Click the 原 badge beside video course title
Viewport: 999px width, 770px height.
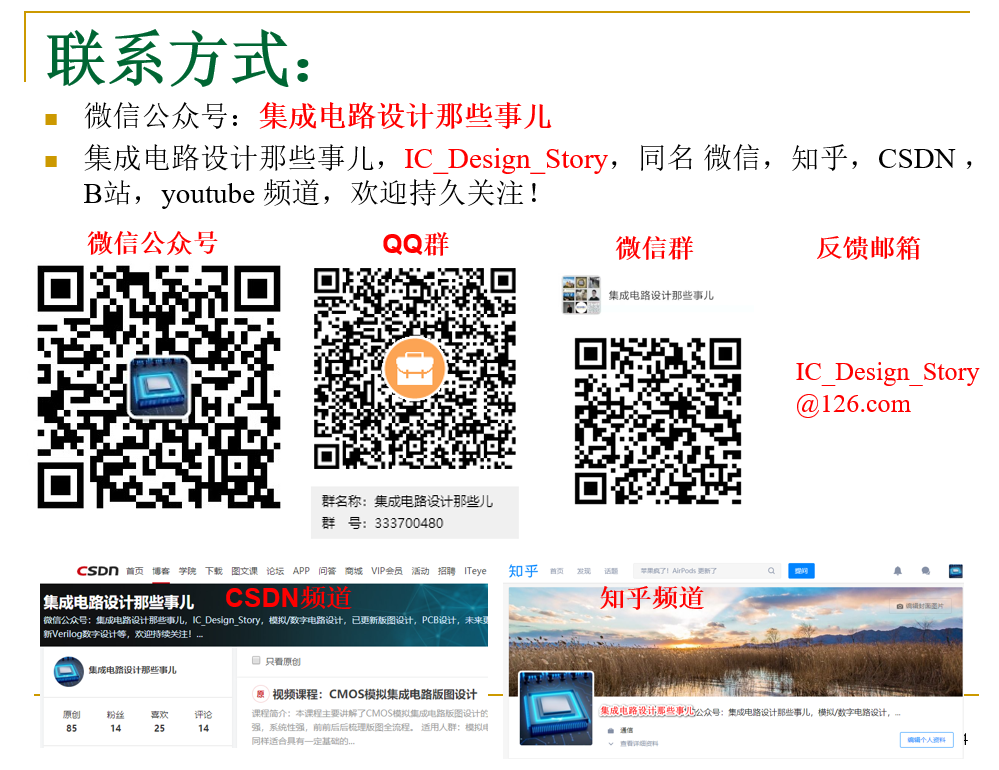pyautogui.click(x=260, y=694)
